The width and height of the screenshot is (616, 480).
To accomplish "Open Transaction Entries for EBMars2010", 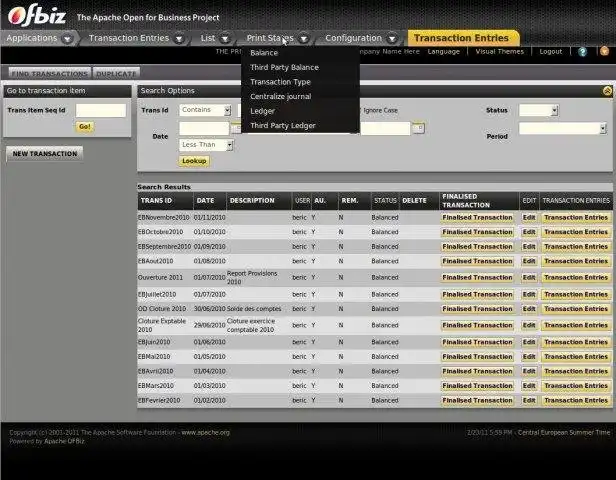I will pyautogui.click(x=576, y=386).
